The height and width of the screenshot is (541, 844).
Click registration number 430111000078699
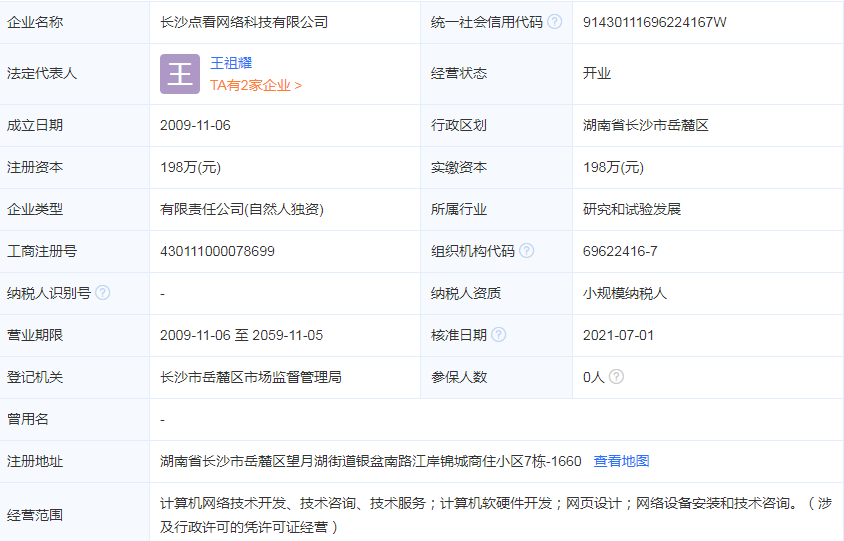click(217, 251)
